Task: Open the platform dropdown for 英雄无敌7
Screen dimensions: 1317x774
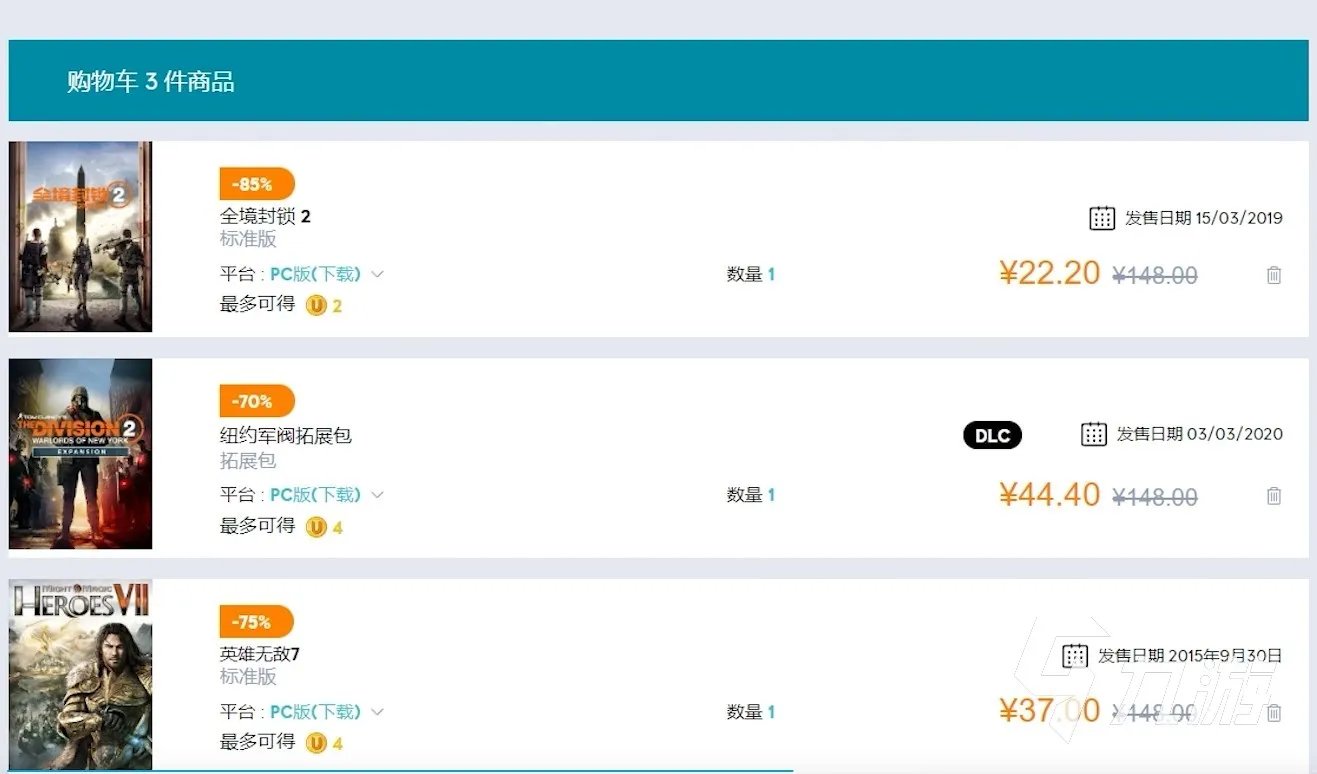Action: point(377,712)
